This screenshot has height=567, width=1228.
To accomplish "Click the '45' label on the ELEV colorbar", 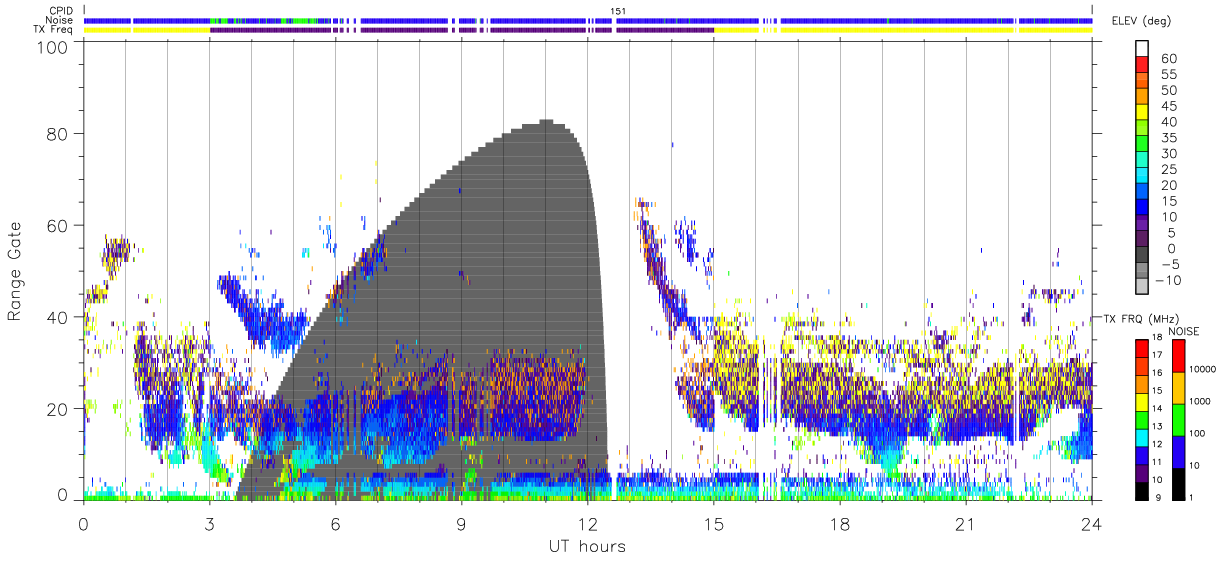I will click(1168, 106).
